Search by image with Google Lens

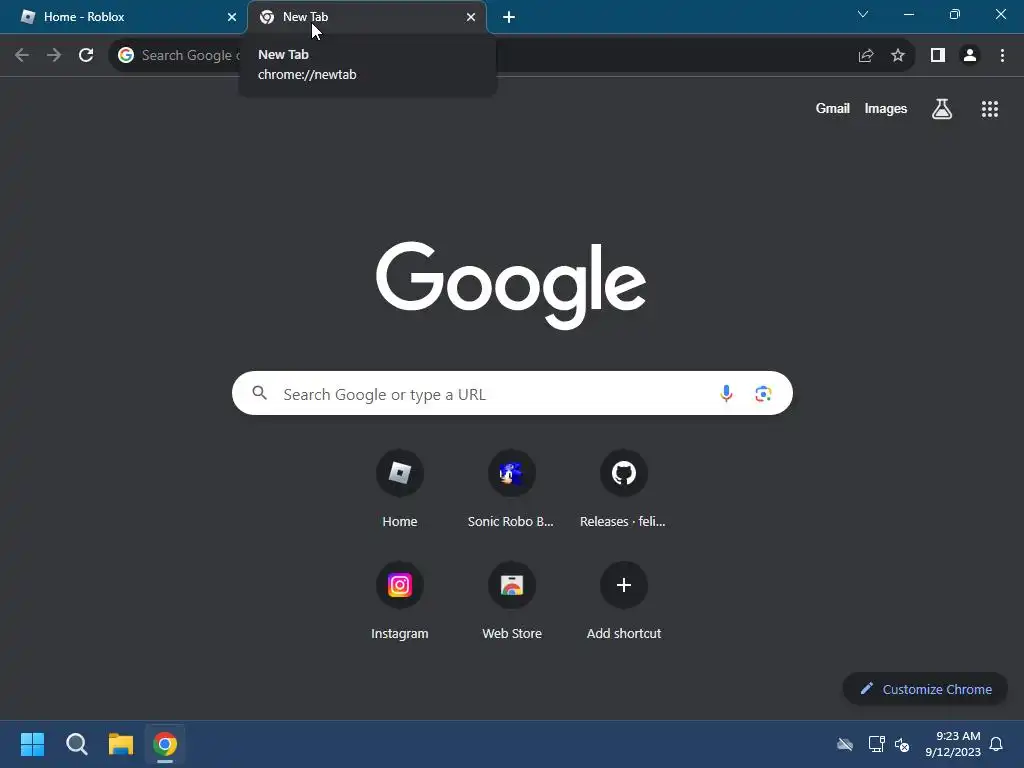point(763,394)
